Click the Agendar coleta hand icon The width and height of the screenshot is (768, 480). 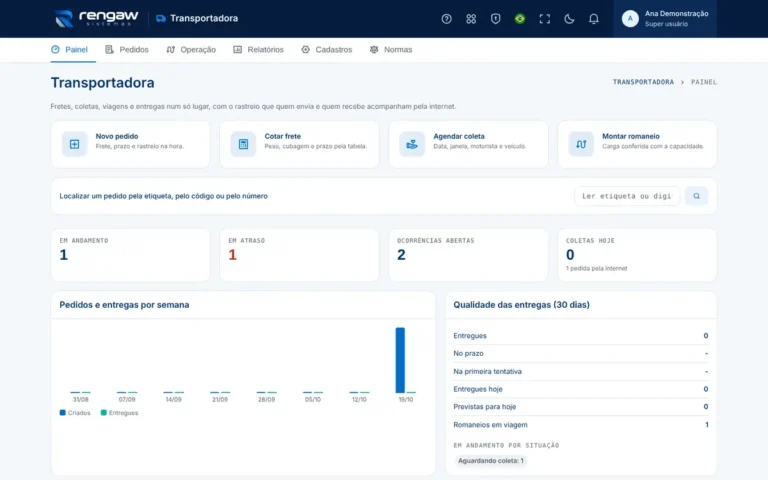point(412,144)
